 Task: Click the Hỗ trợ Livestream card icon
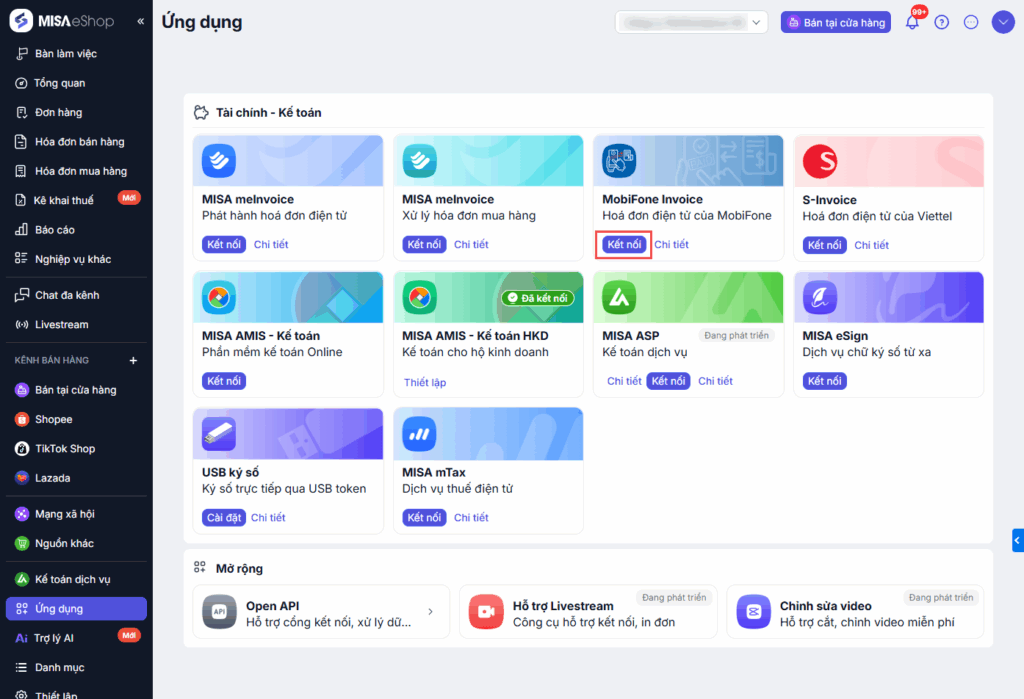tap(486, 611)
